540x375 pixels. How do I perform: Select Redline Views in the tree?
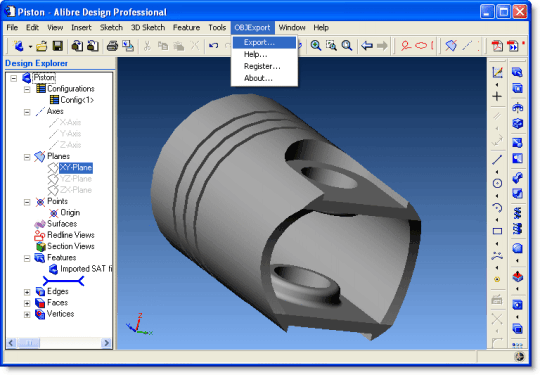coord(71,235)
